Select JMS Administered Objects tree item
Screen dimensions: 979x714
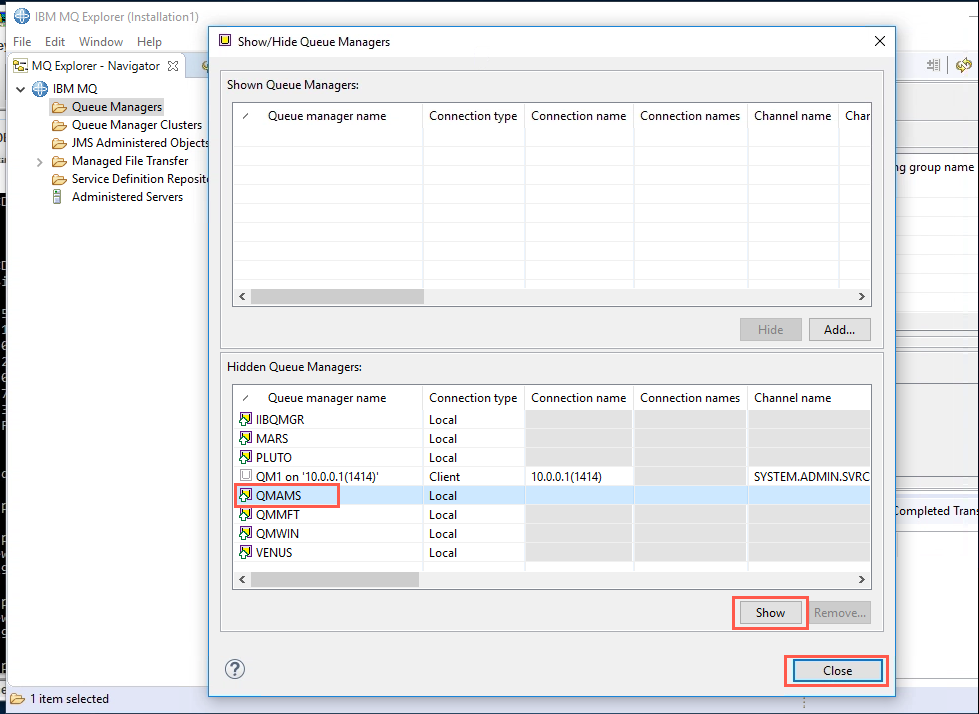pos(140,144)
